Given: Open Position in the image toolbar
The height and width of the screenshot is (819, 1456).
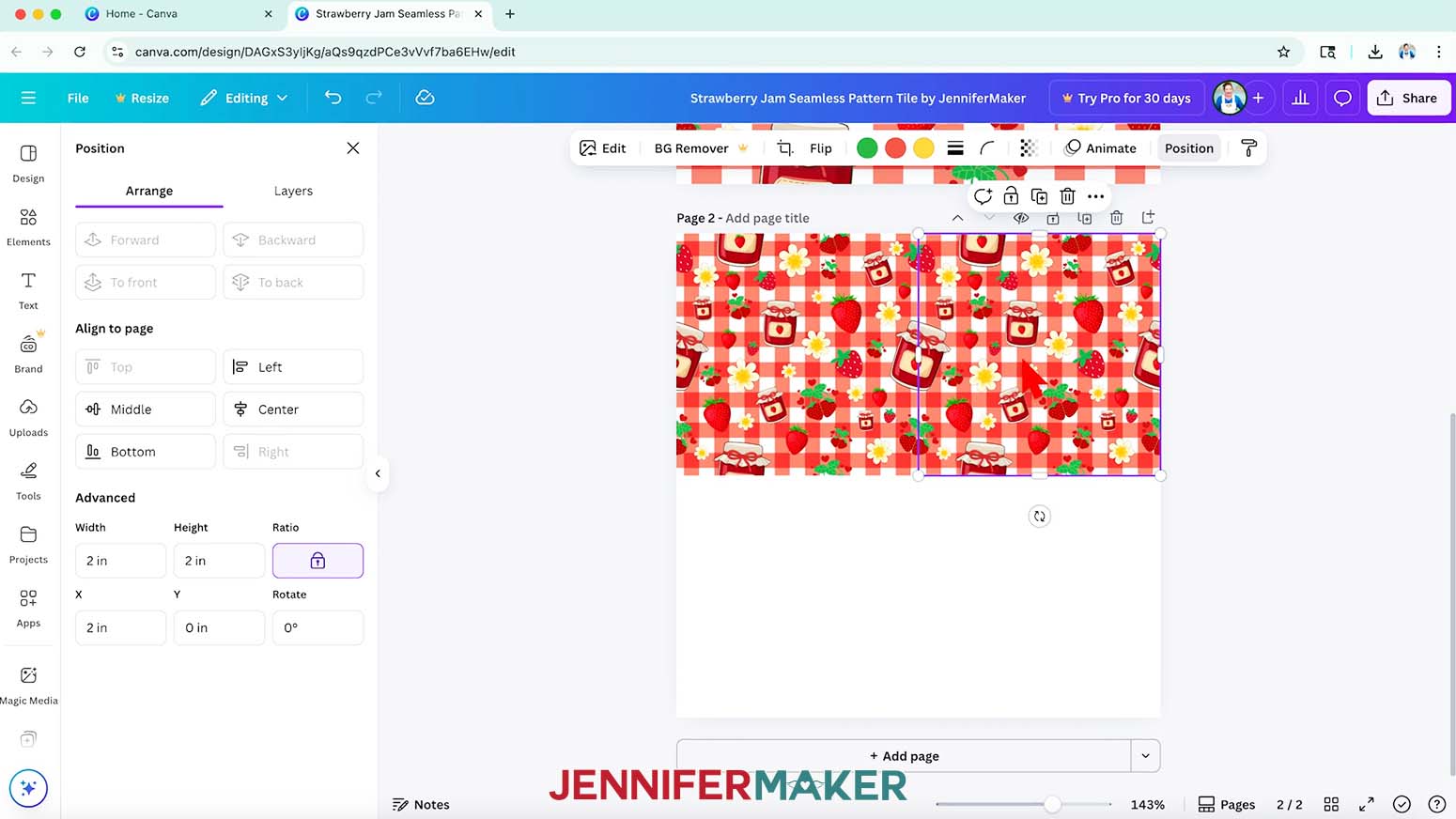Looking at the screenshot, I should click(1189, 148).
